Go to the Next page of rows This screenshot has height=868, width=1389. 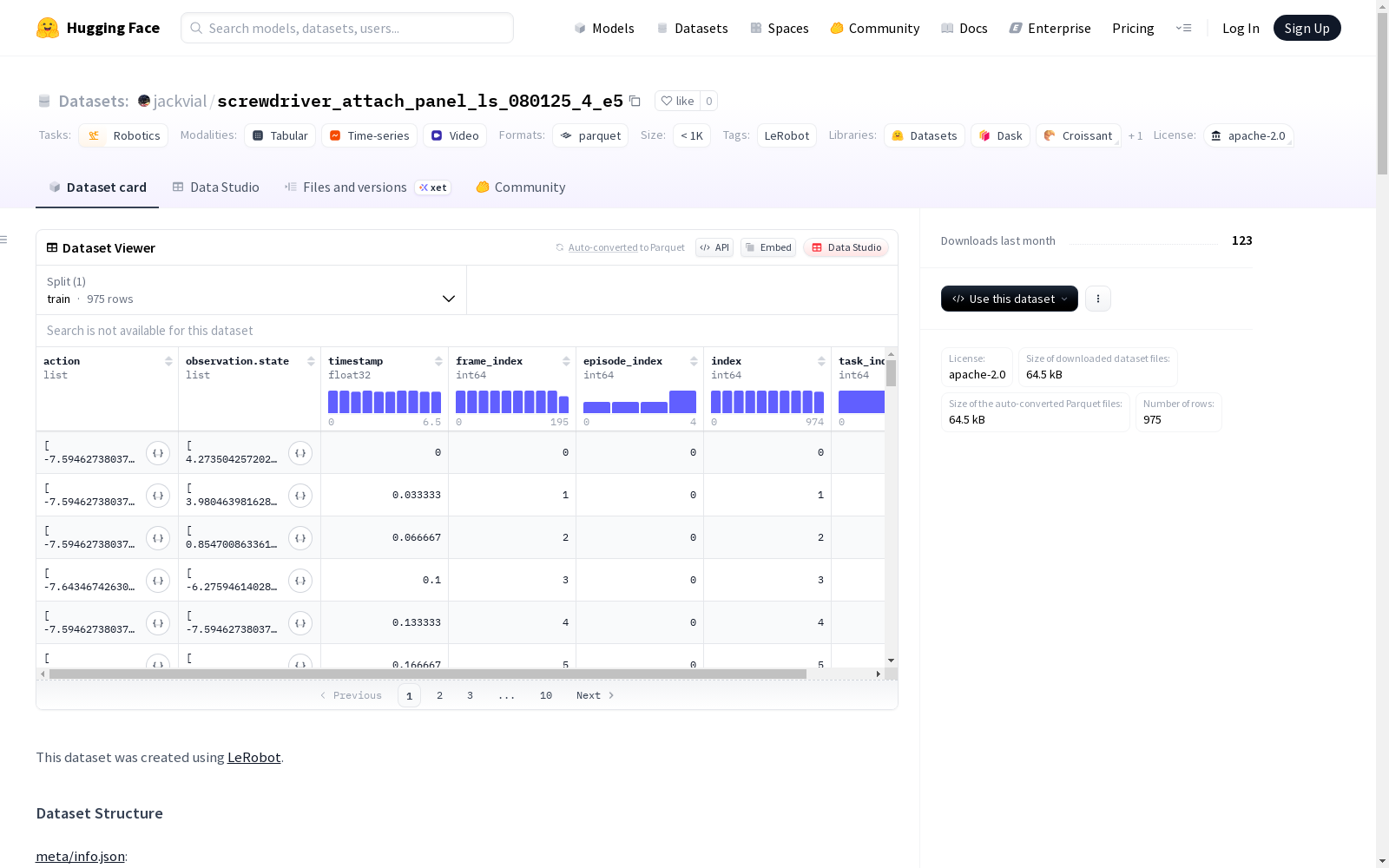(596, 695)
